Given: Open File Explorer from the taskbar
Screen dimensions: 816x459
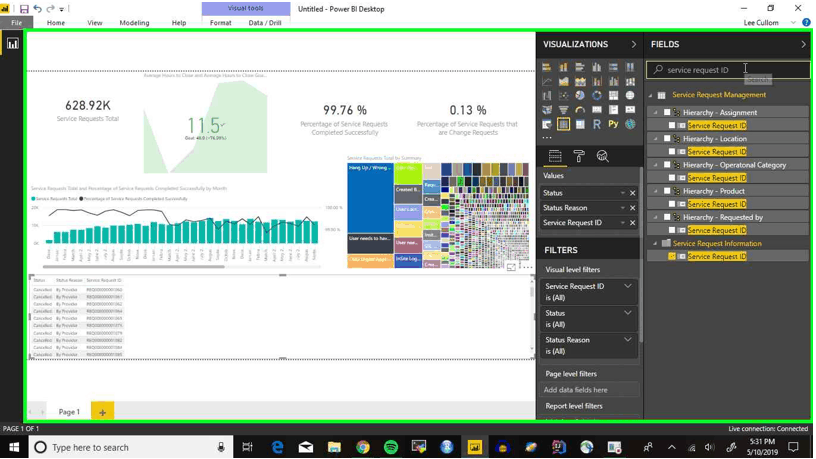Looking at the screenshot, I should (334, 447).
